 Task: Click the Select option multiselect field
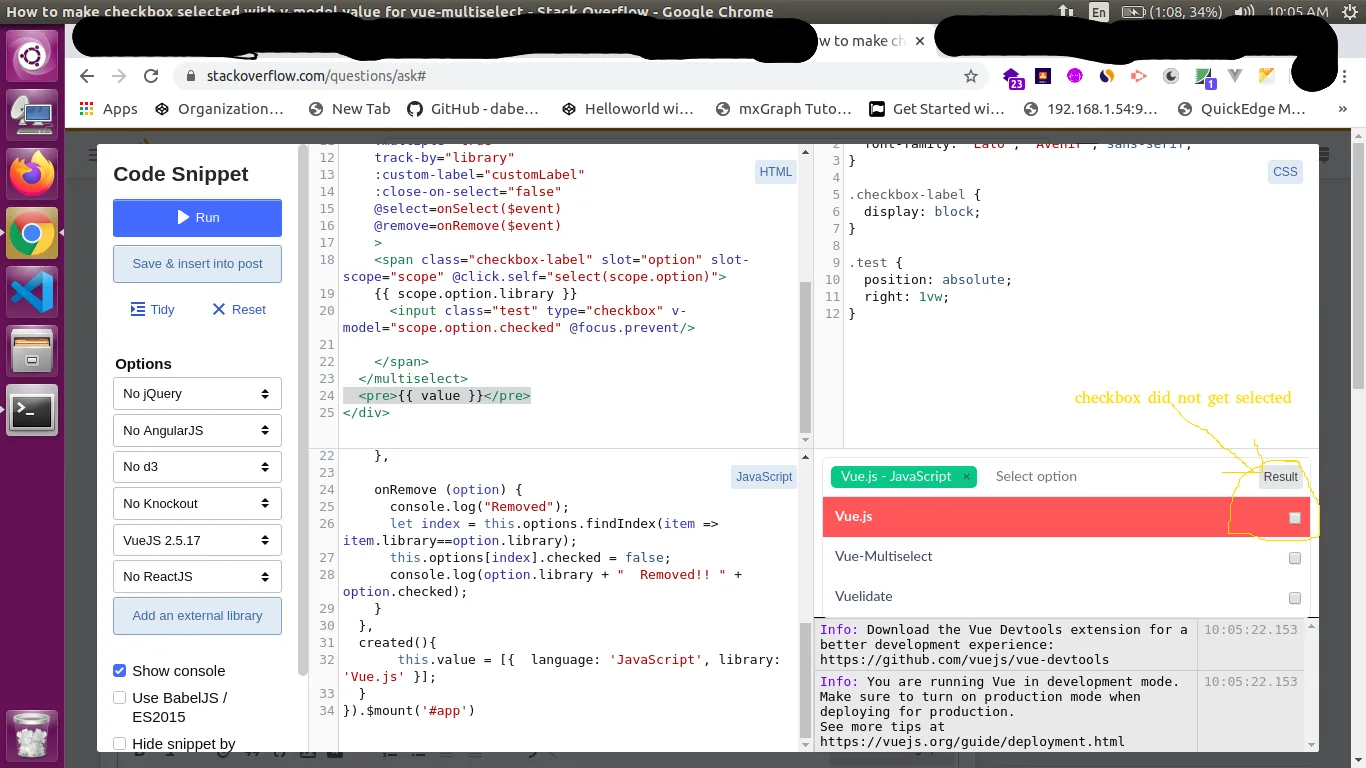1036,477
